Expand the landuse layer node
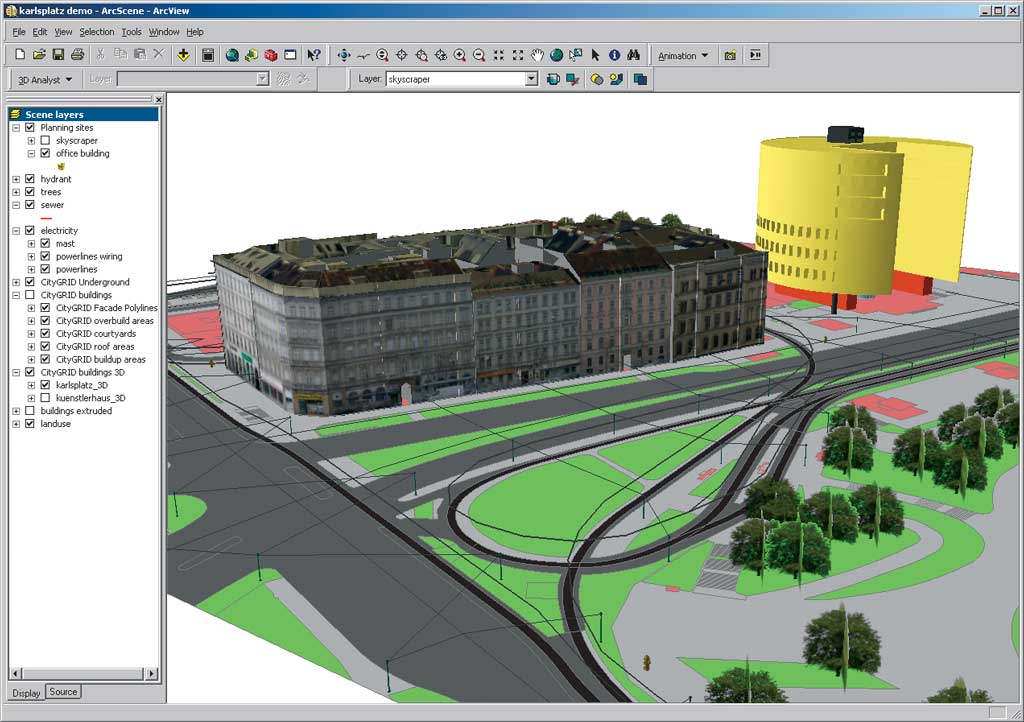This screenshot has height=722, width=1024. tap(16, 424)
